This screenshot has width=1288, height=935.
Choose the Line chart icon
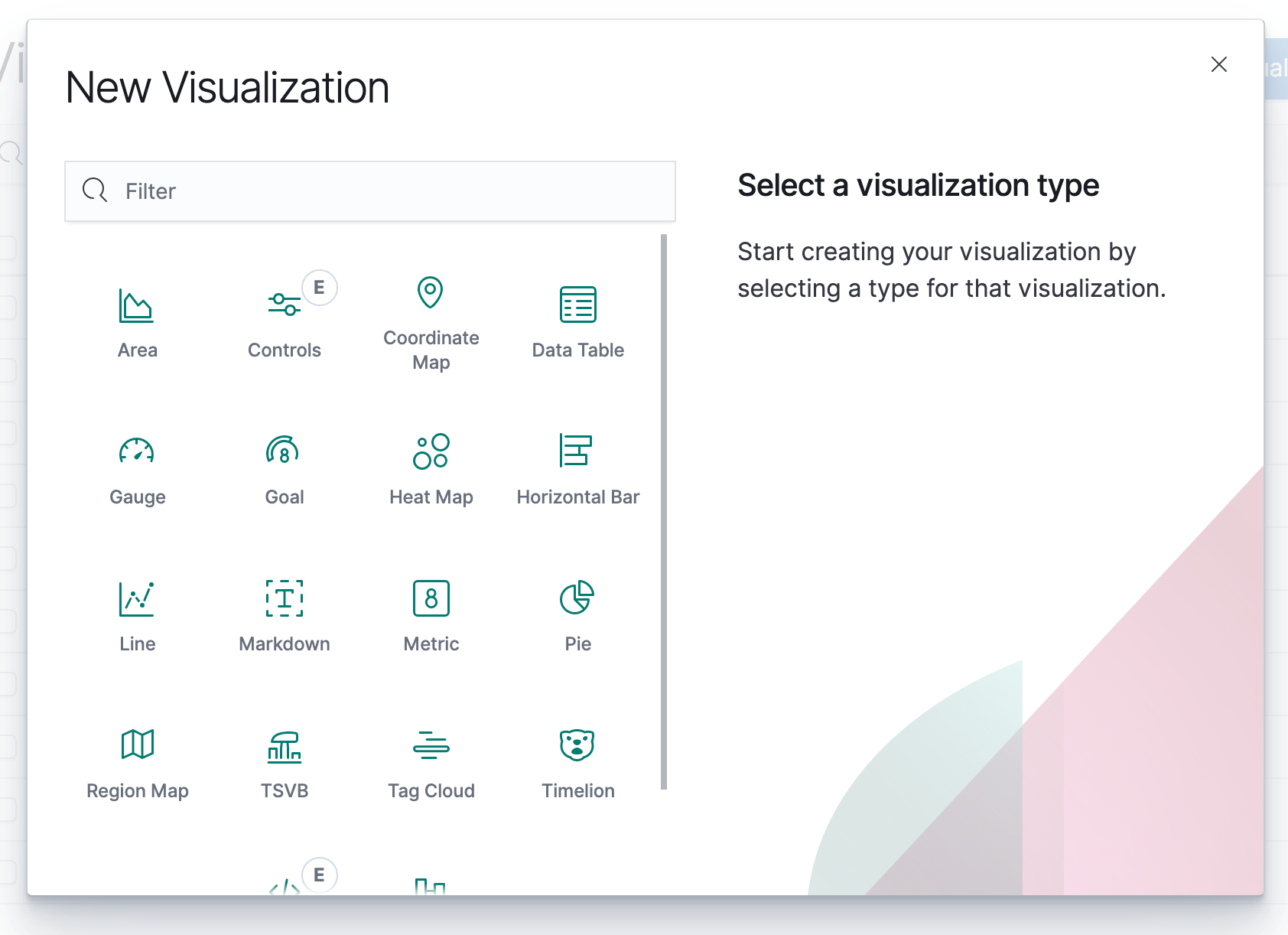tap(137, 598)
